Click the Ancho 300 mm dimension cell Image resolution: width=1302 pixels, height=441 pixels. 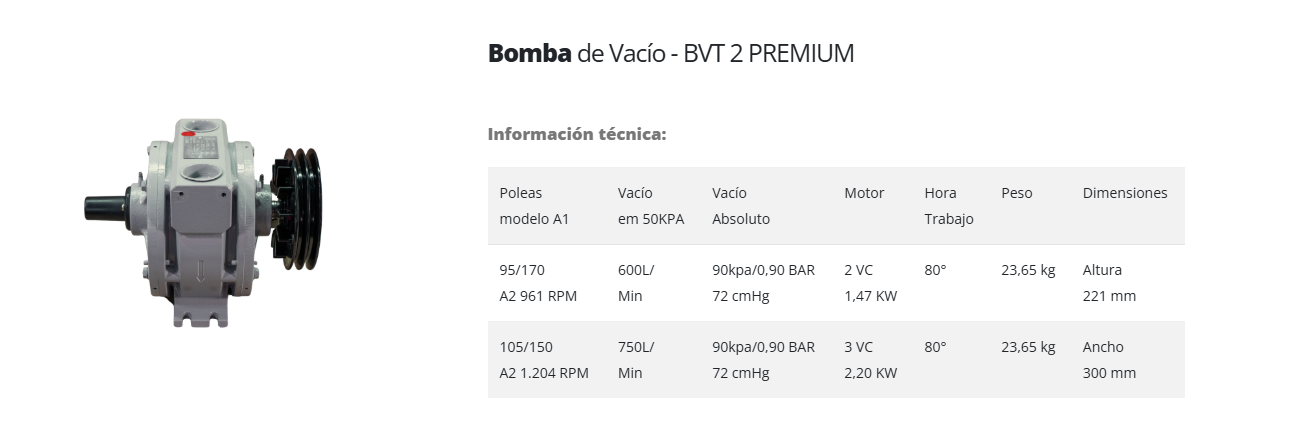click(1109, 360)
